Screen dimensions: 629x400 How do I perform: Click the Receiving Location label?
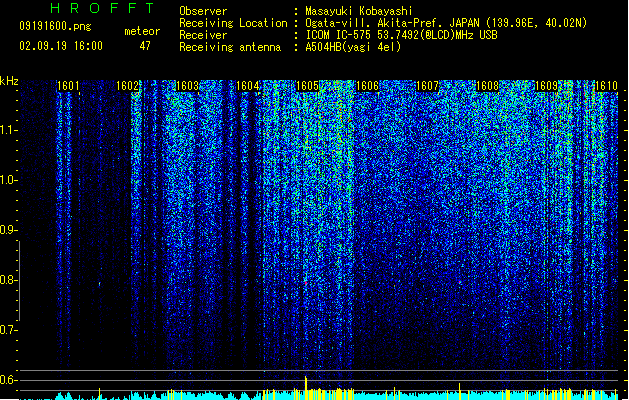(233, 23)
